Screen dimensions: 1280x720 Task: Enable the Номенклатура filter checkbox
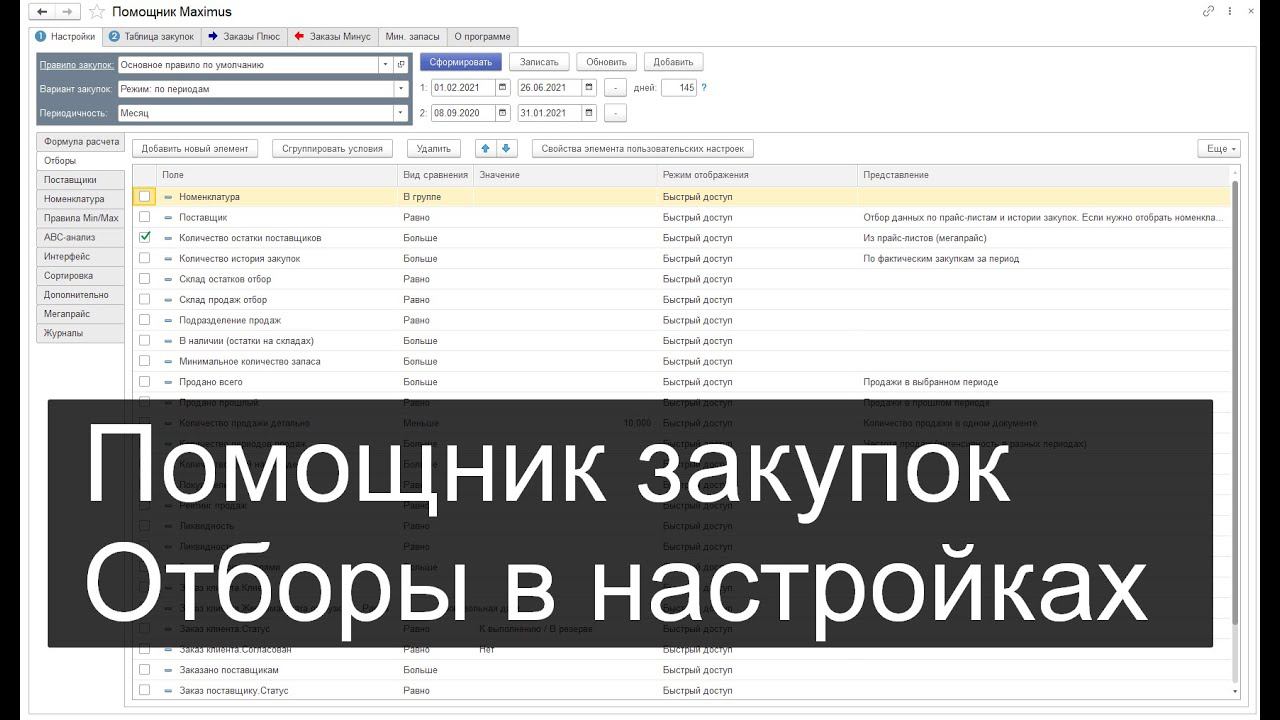[x=145, y=197]
